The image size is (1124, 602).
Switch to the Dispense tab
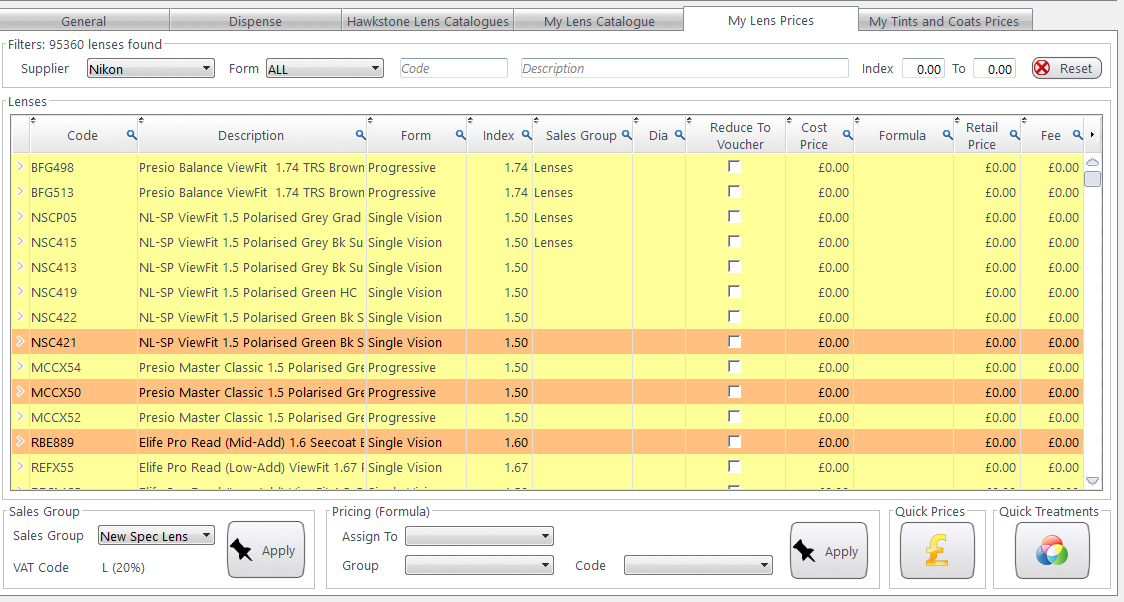(x=255, y=21)
